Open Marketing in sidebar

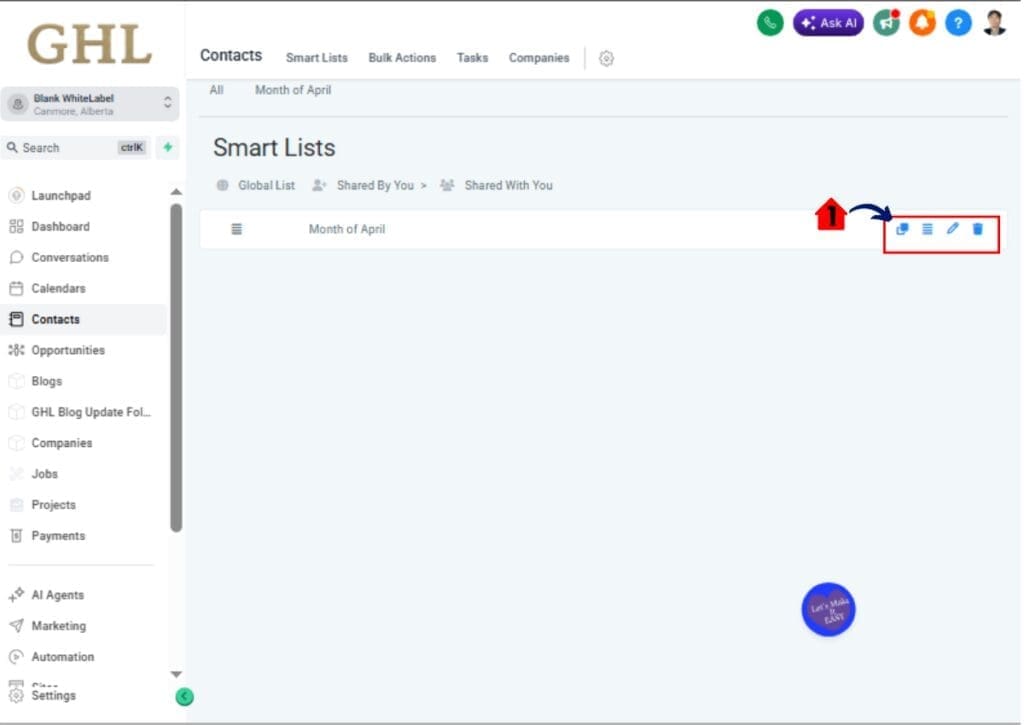[x=59, y=626]
